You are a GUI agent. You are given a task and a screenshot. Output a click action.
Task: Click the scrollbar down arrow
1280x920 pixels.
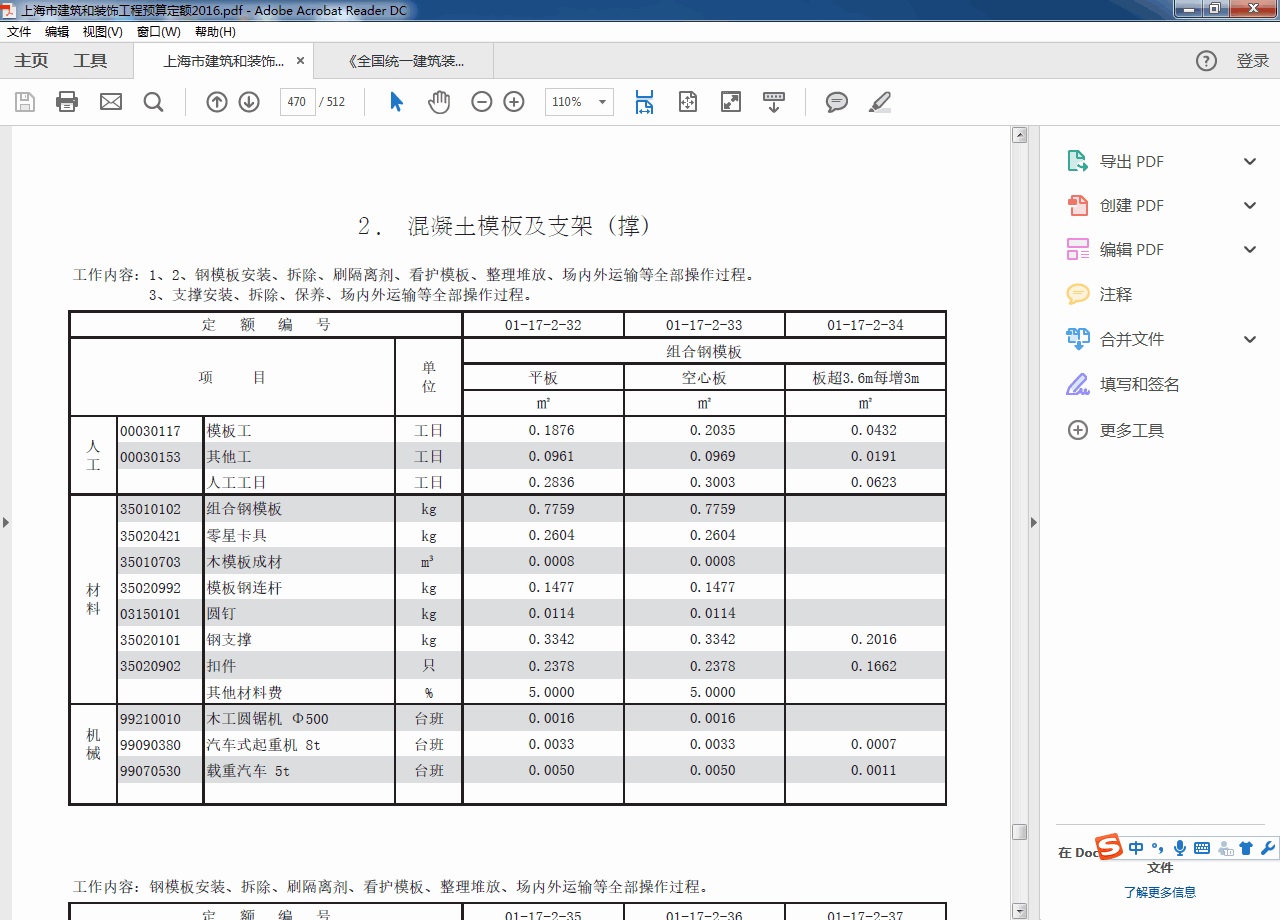[x=1019, y=910]
